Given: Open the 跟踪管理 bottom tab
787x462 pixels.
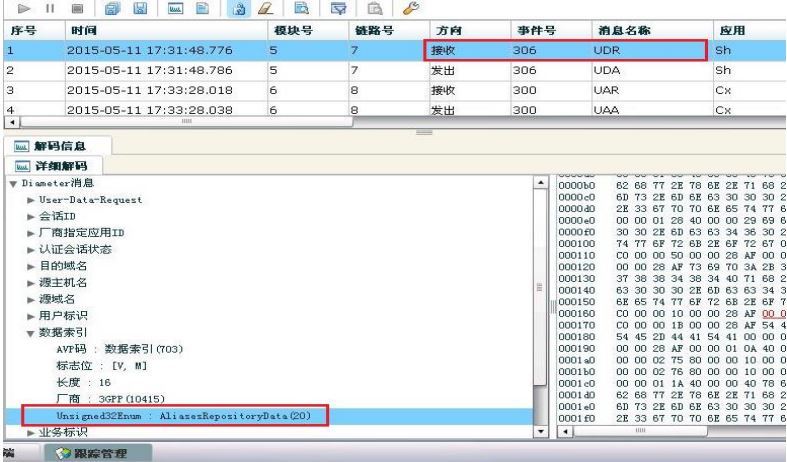Looking at the screenshot, I should [96, 450].
